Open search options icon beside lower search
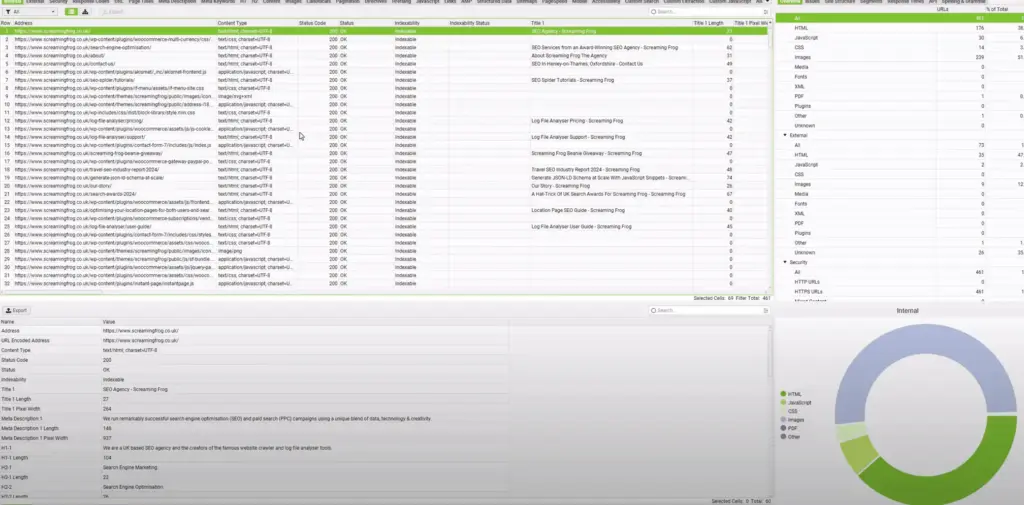The width and height of the screenshot is (1024, 505). tap(765, 311)
